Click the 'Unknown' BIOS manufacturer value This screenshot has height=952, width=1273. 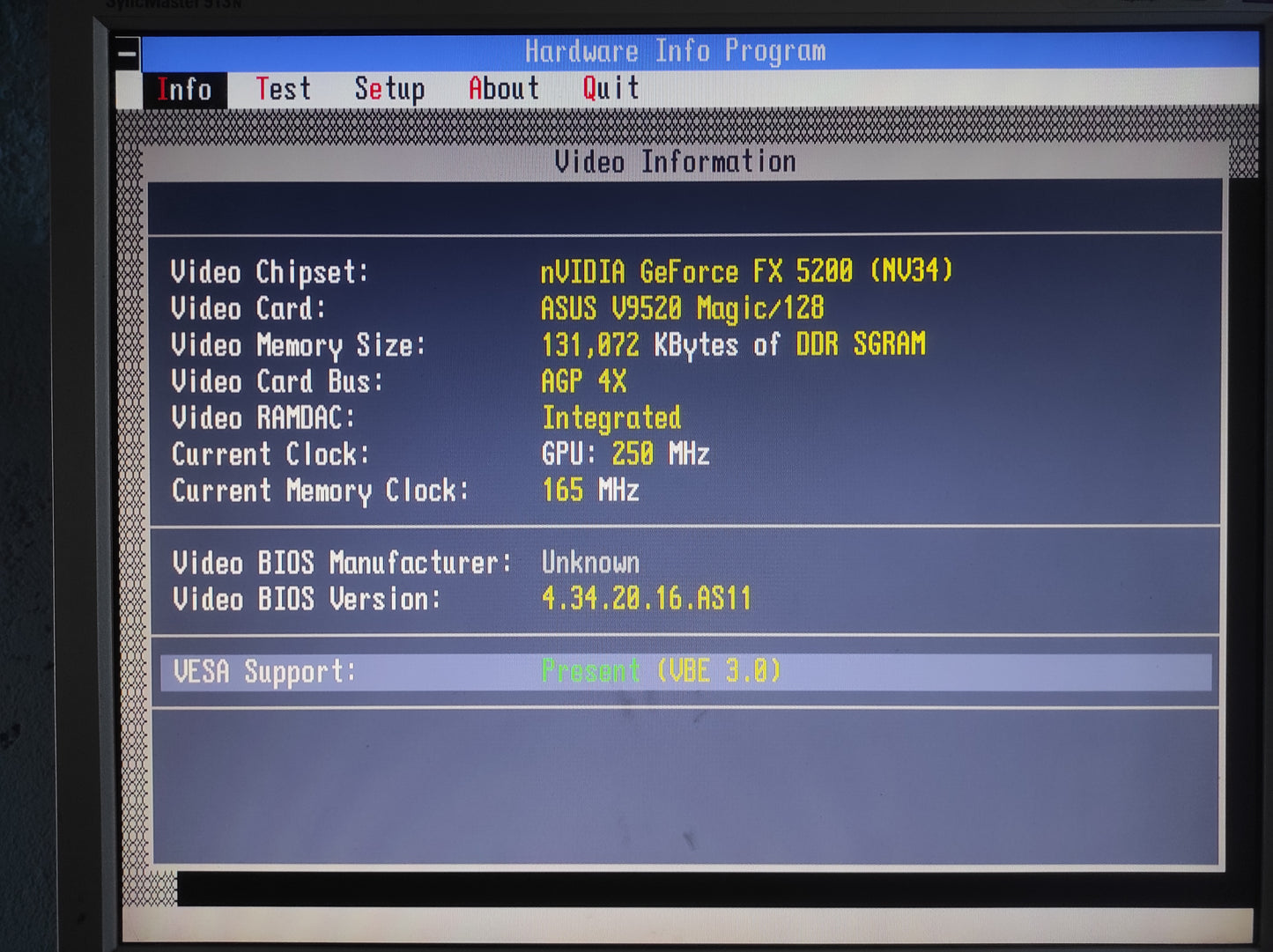click(590, 563)
